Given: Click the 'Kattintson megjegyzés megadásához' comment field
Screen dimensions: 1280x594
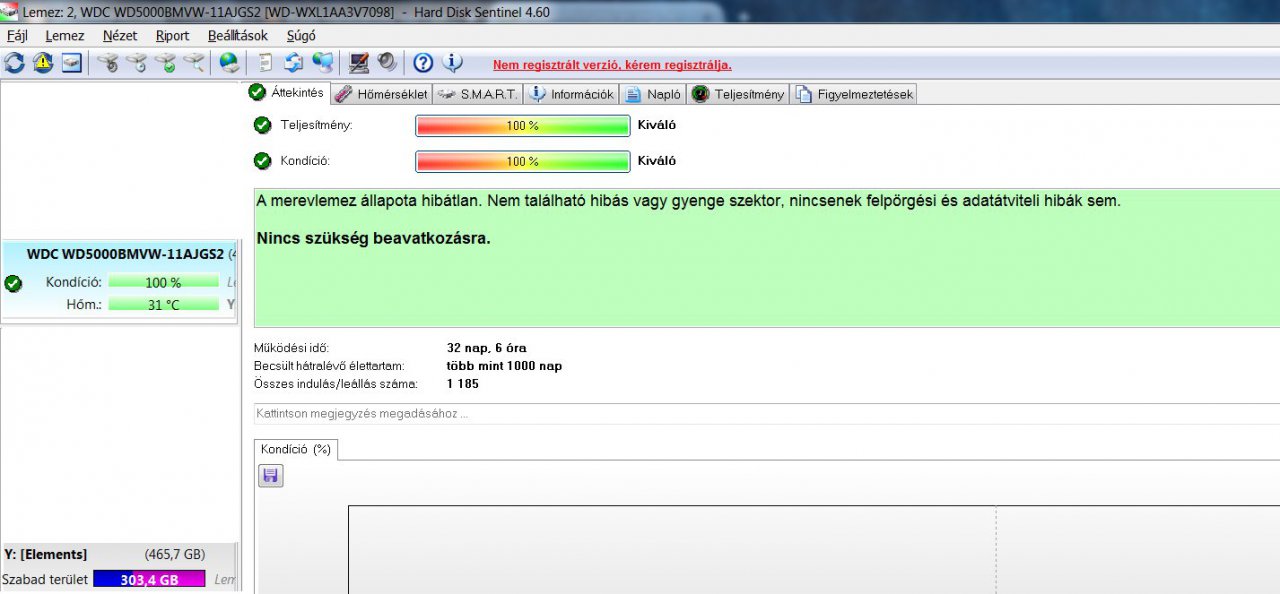Looking at the screenshot, I should pyautogui.click(x=766, y=413).
